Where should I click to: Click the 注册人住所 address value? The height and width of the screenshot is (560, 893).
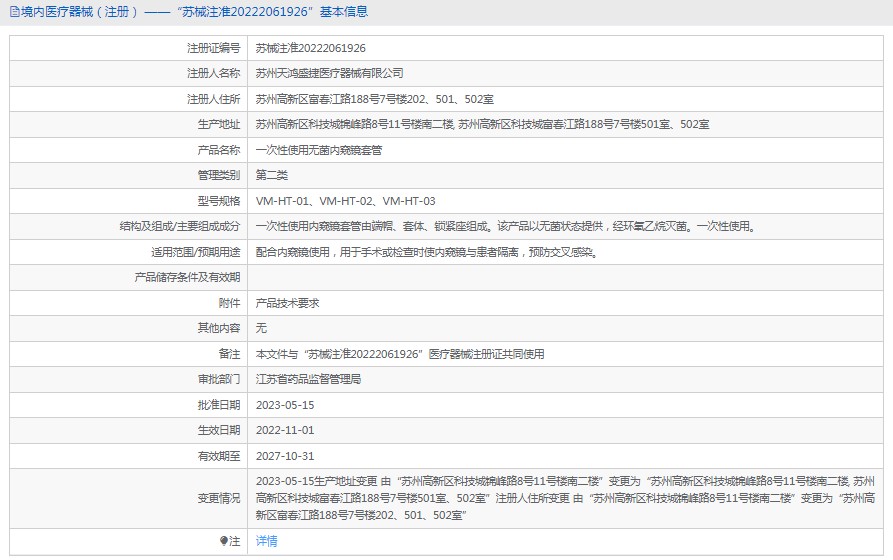374,99
